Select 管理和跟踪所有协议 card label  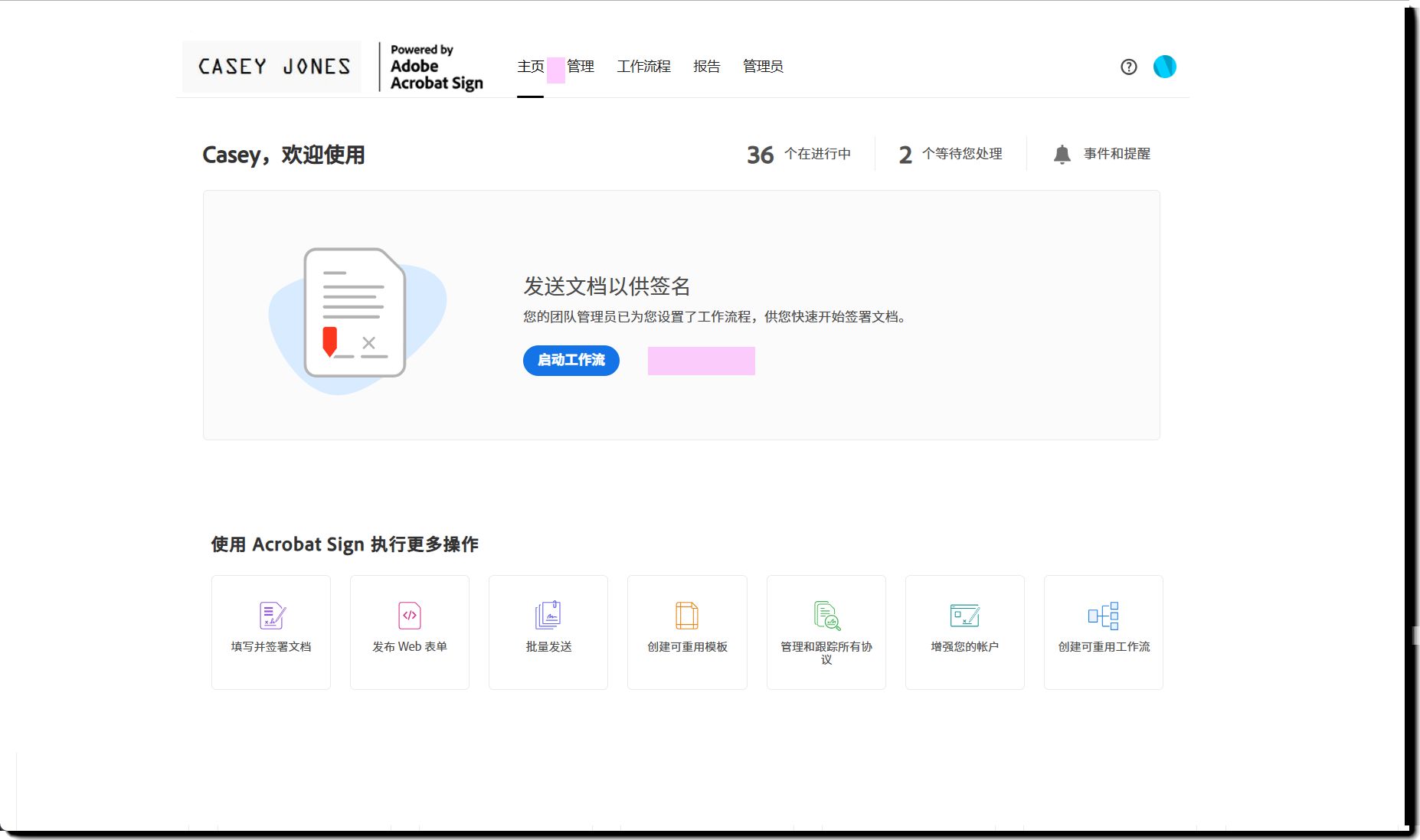[x=826, y=652]
